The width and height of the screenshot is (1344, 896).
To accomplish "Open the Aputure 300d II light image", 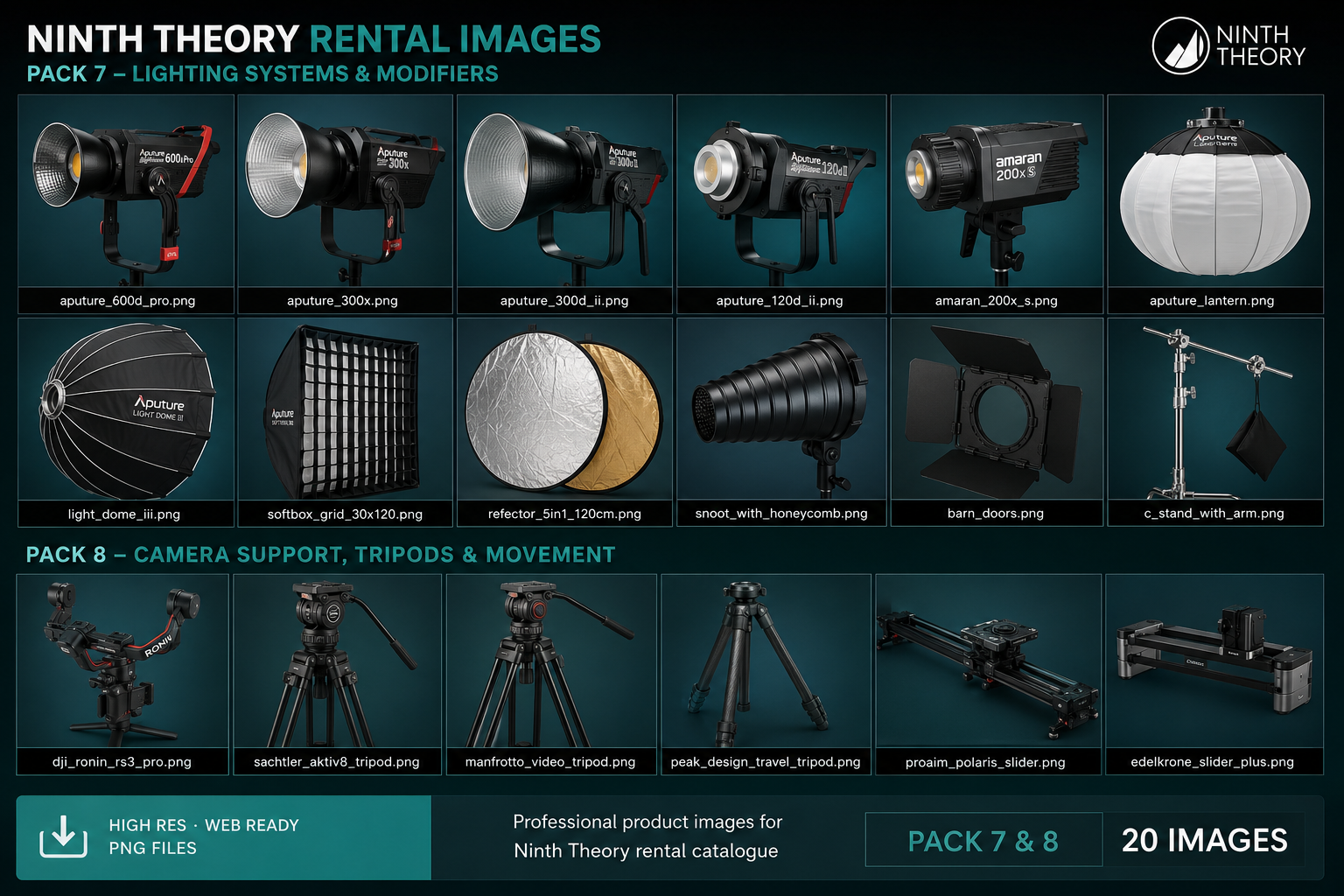I will 564,191.
